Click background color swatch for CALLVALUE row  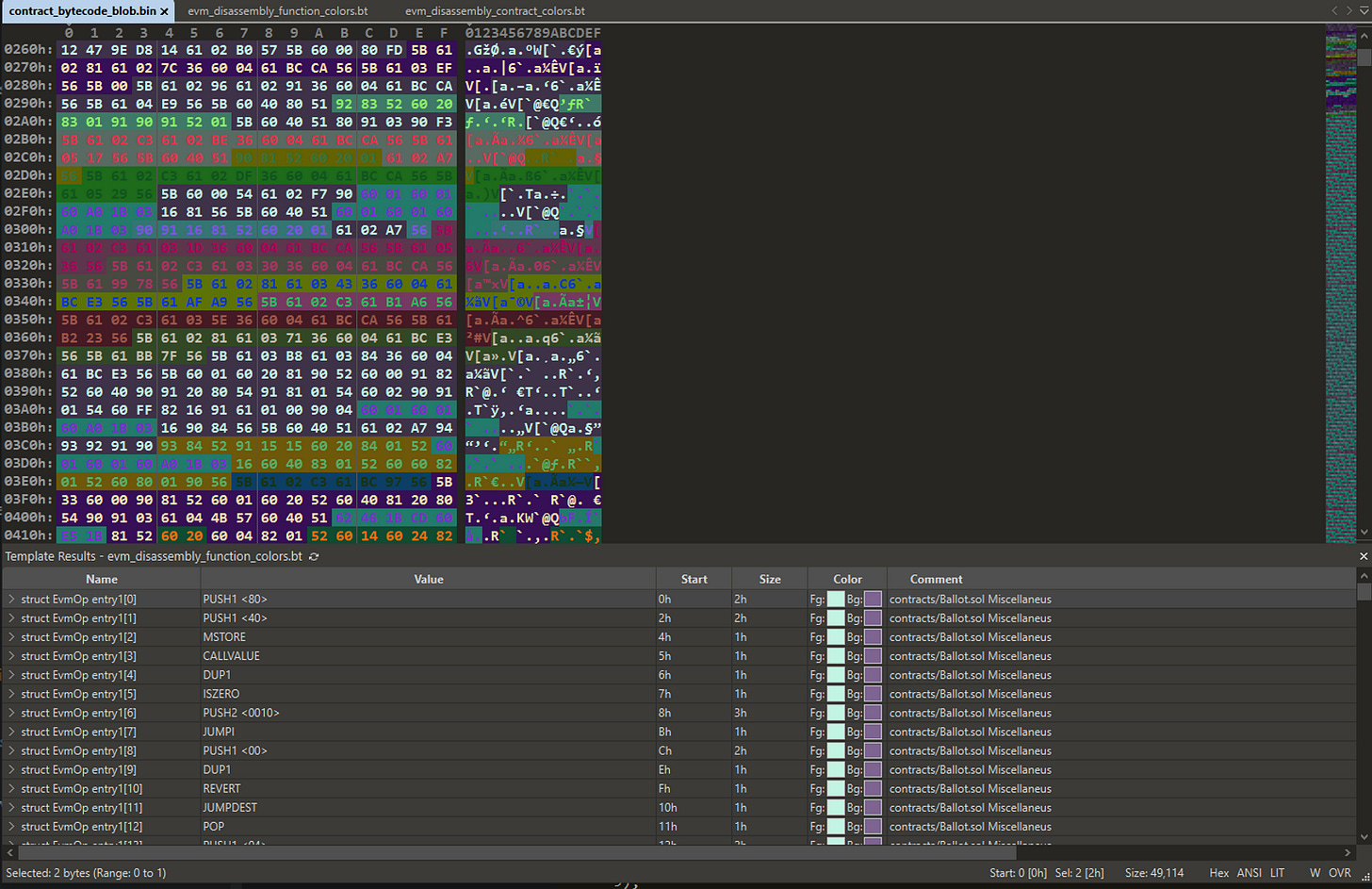click(x=874, y=655)
